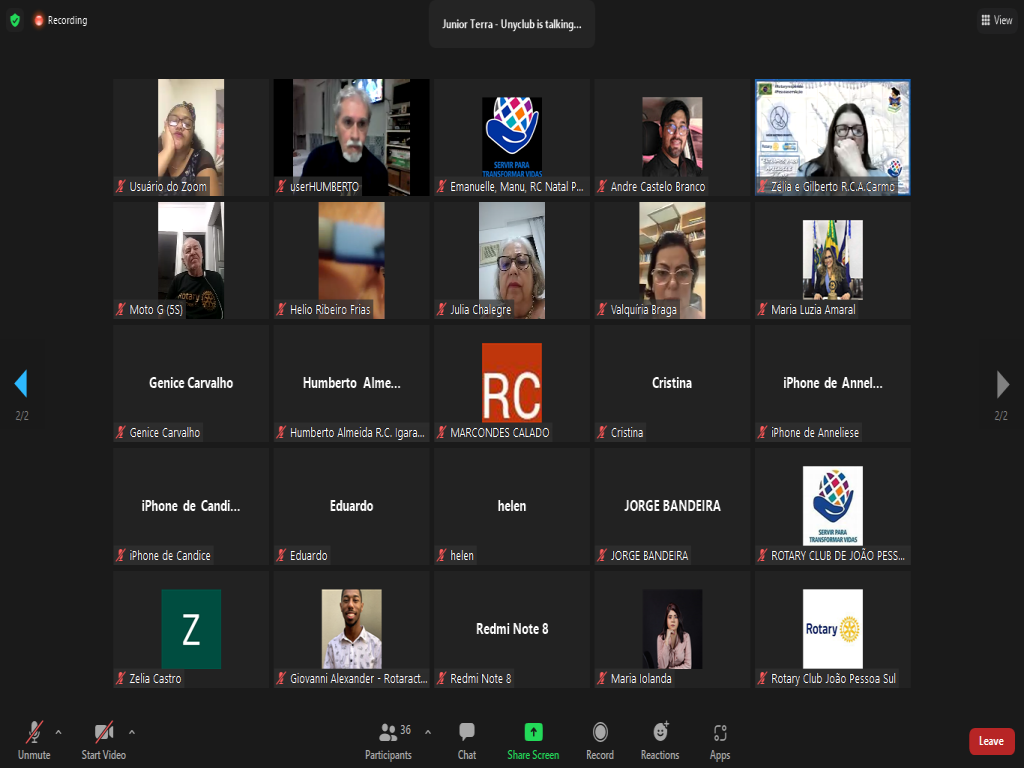
Task: Open the Reactions menu
Action: tap(660, 740)
